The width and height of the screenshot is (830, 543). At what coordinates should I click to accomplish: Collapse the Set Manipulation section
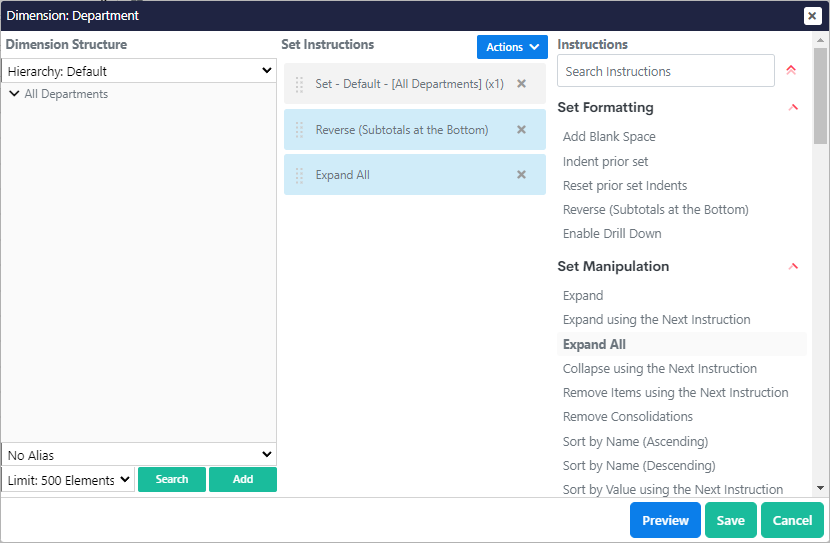point(793,267)
